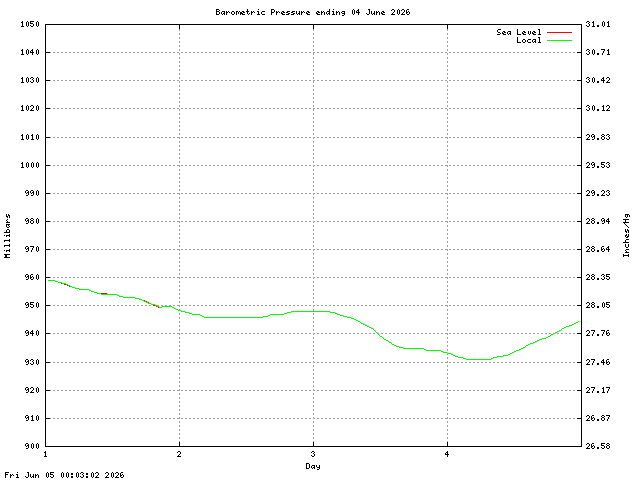
Task: Click the 1000 millibar tick label
Action: (x=30, y=165)
